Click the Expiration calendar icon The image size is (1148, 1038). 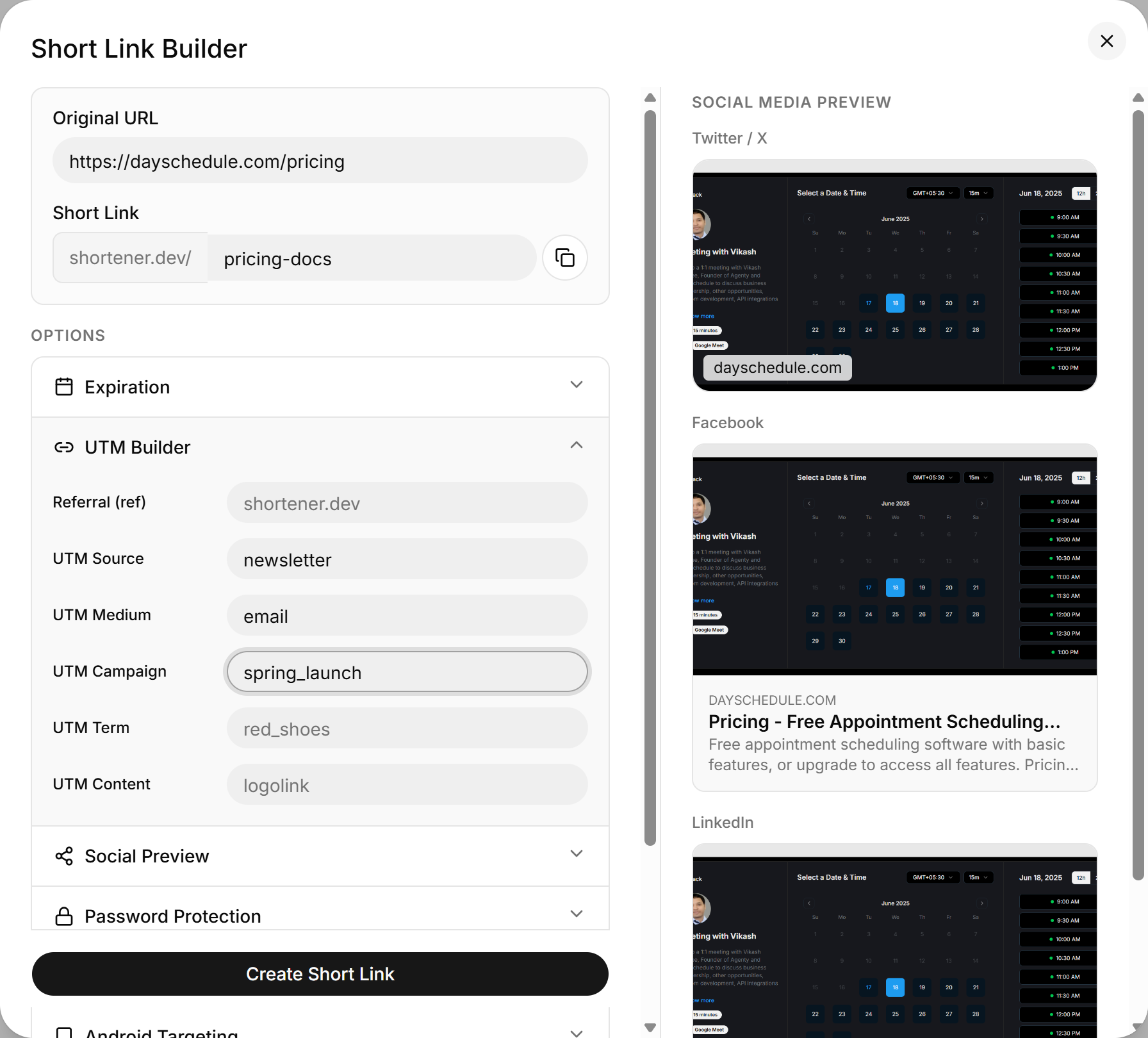click(x=64, y=386)
